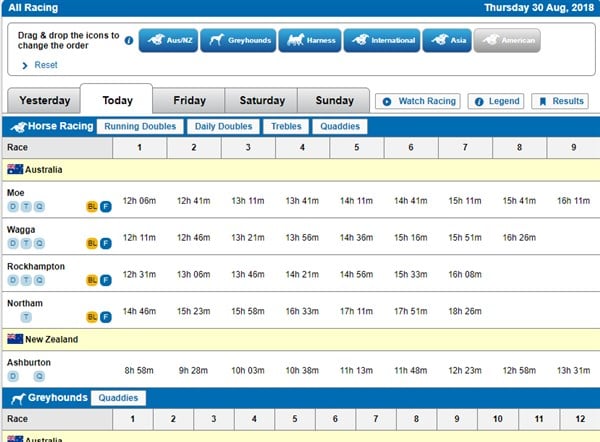Open the Northam meeting
This screenshot has width=600, height=442.
(25, 303)
